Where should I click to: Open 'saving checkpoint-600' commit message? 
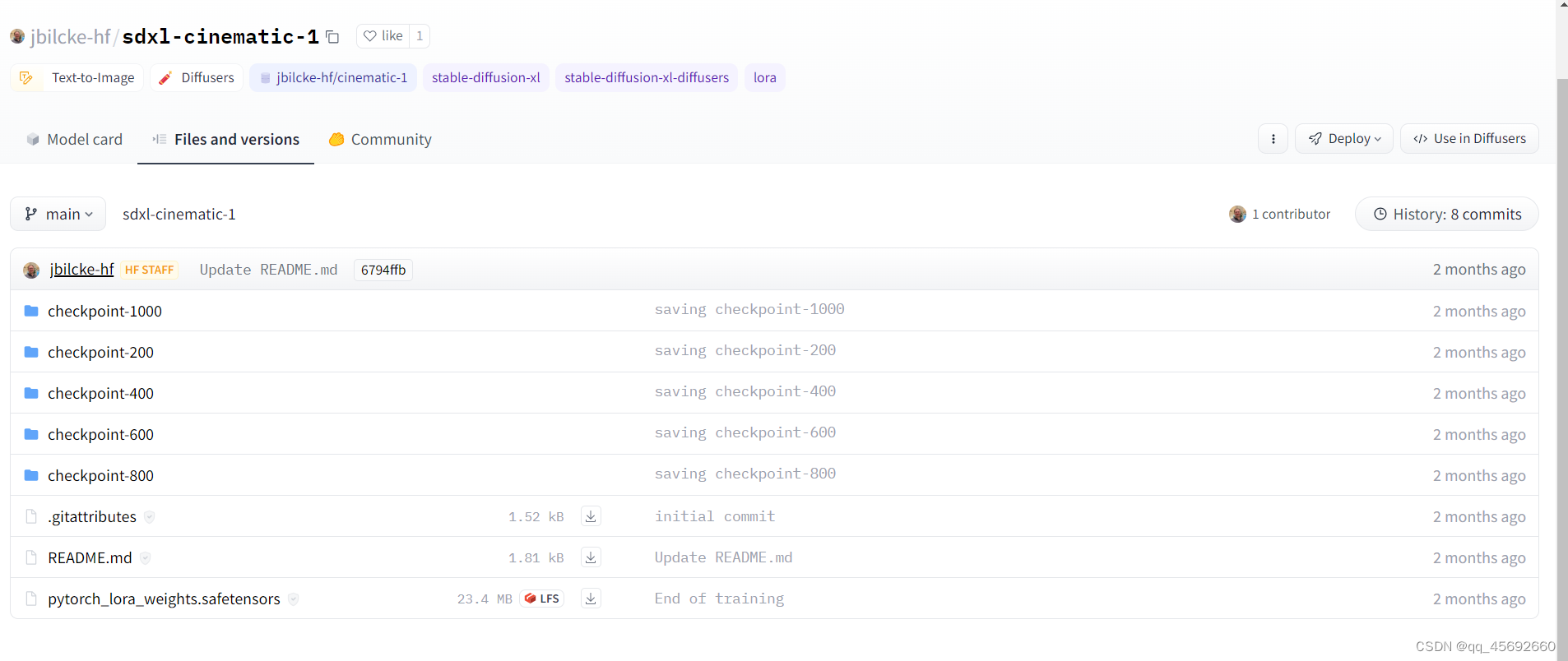point(745,432)
